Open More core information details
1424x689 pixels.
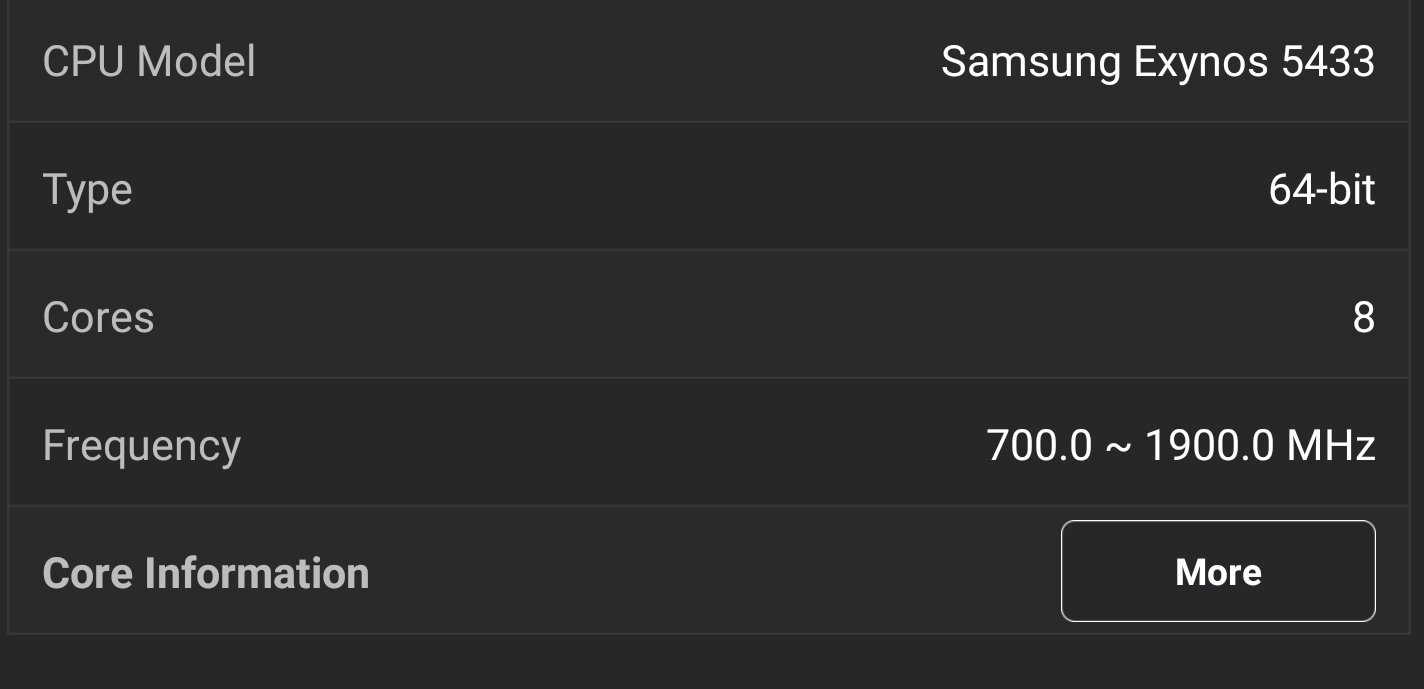pos(1218,571)
